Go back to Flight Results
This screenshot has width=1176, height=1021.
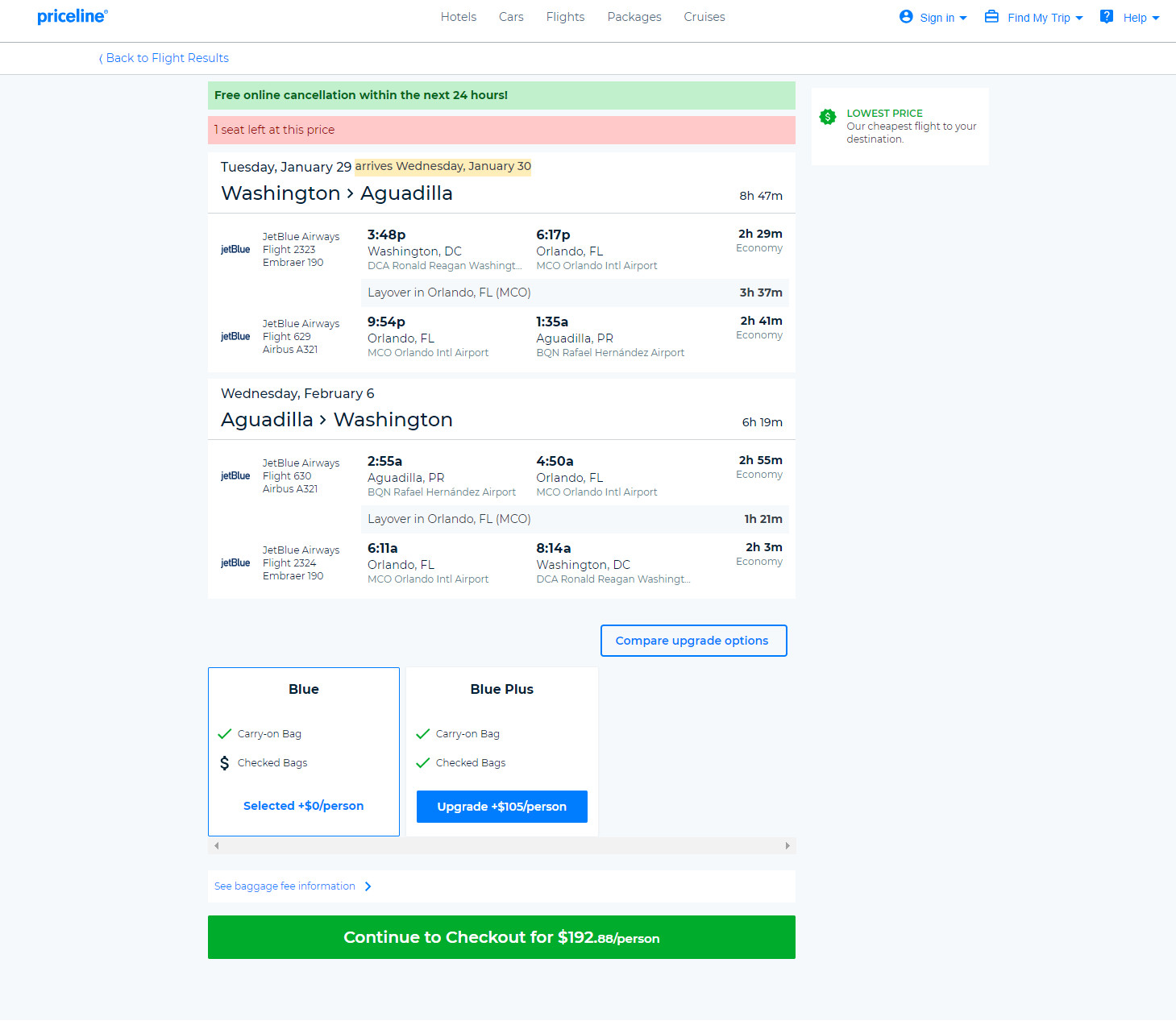pyautogui.click(x=164, y=58)
